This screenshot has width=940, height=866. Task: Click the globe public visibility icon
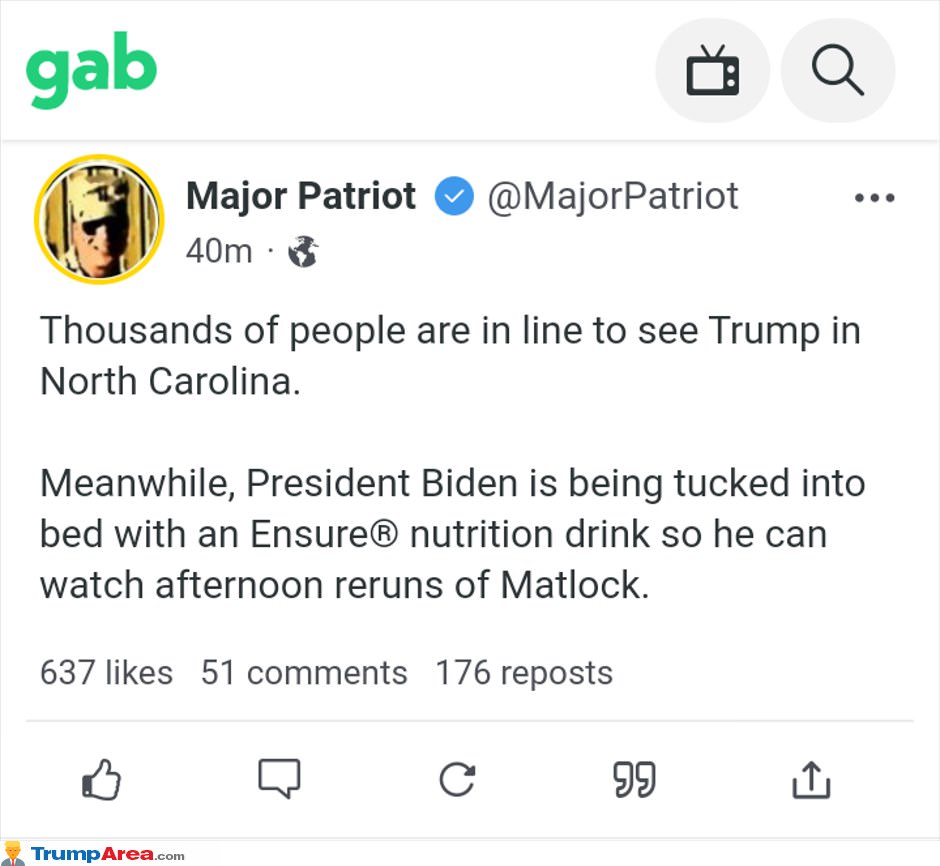click(x=303, y=251)
